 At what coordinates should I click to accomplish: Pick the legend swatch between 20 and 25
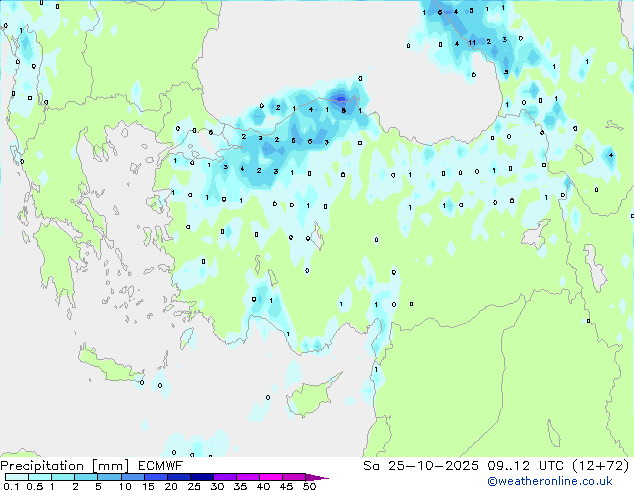[178, 477]
